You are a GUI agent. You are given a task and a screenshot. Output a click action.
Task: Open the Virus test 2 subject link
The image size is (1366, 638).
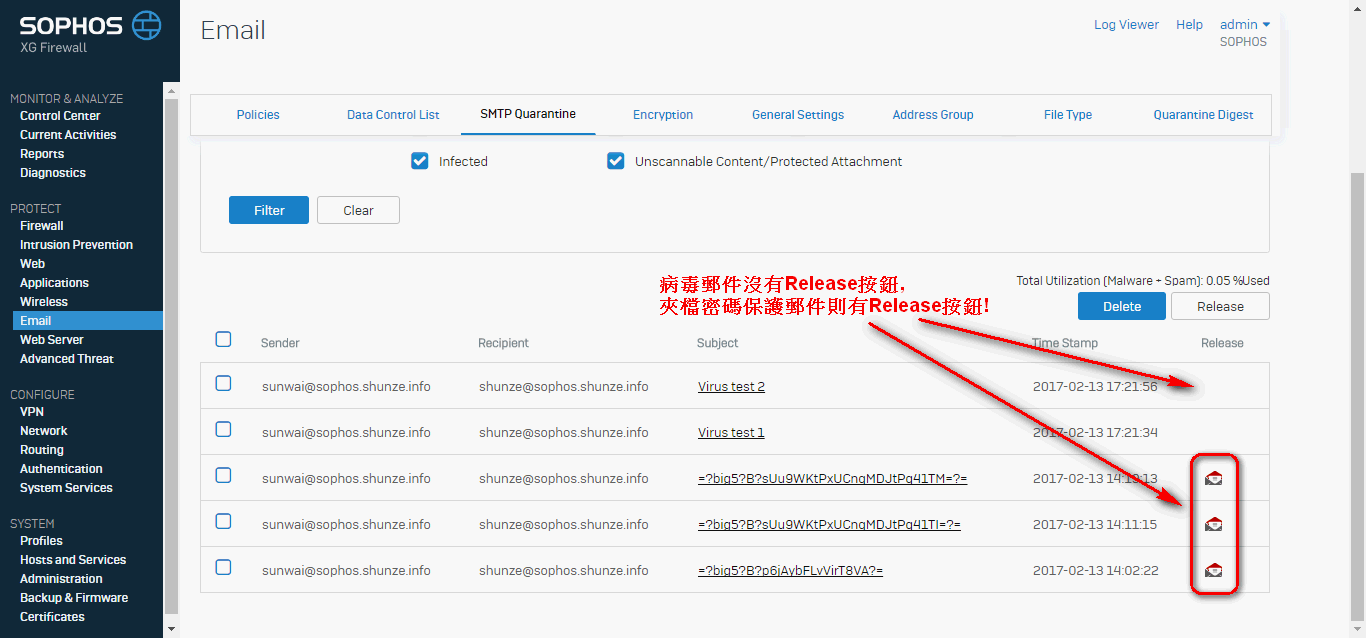click(x=731, y=387)
